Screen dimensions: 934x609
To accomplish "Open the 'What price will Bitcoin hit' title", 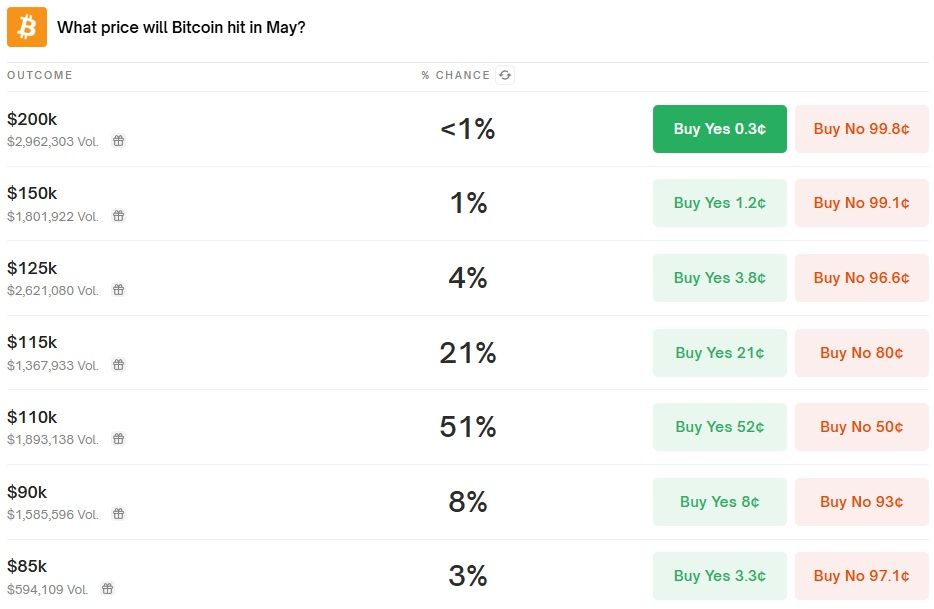I will point(181,27).
